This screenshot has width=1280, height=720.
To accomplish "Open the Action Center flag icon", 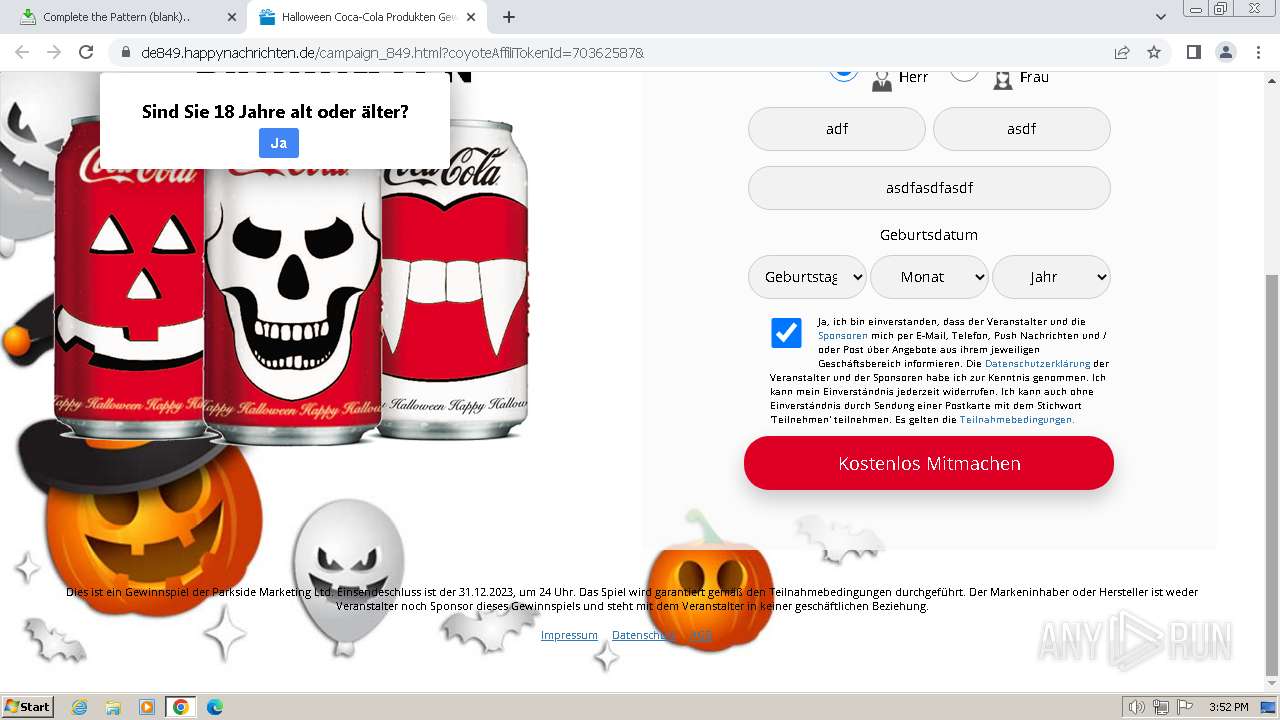I will (1185, 707).
